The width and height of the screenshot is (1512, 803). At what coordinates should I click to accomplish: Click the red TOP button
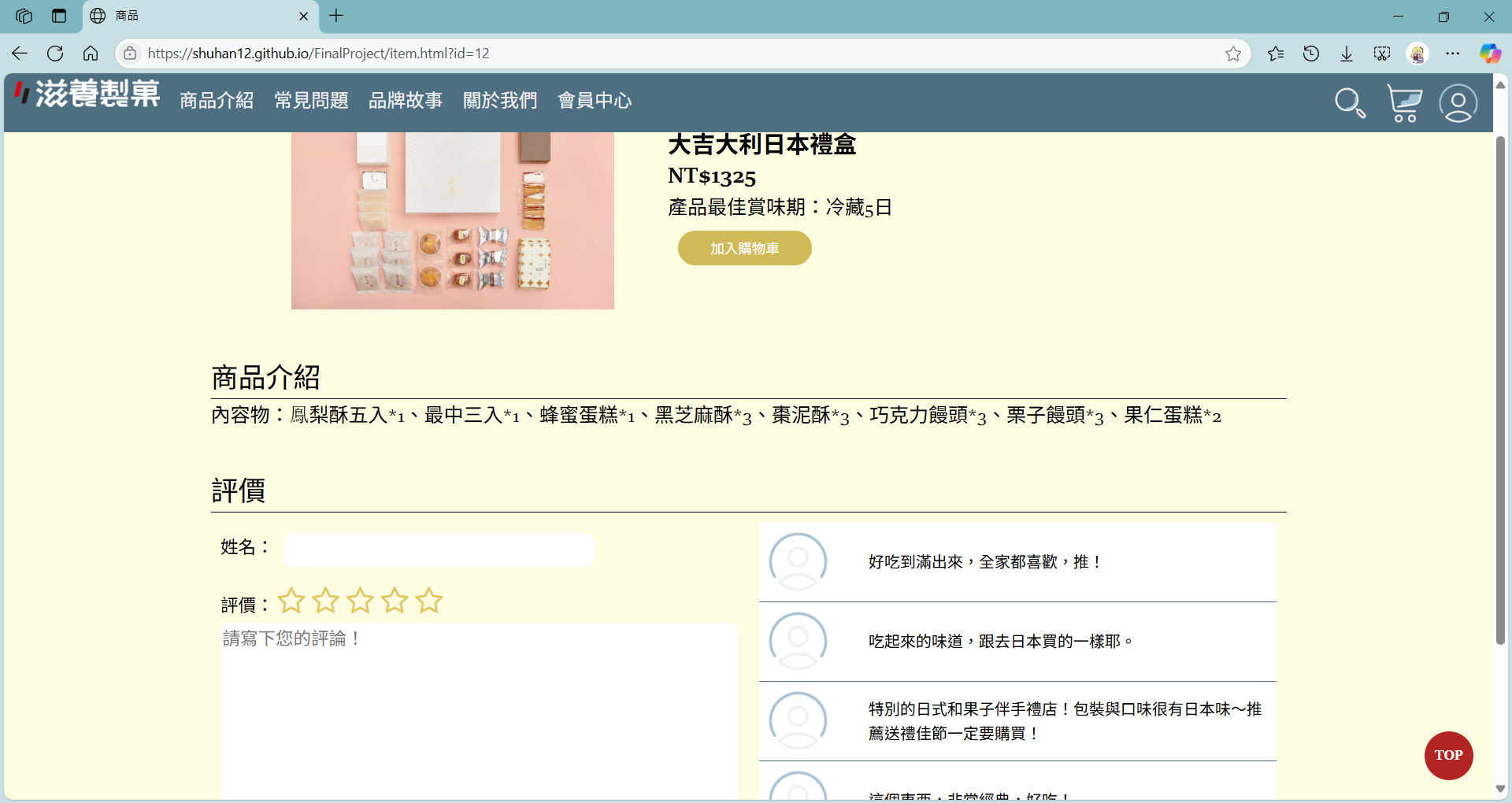[1448, 755]
